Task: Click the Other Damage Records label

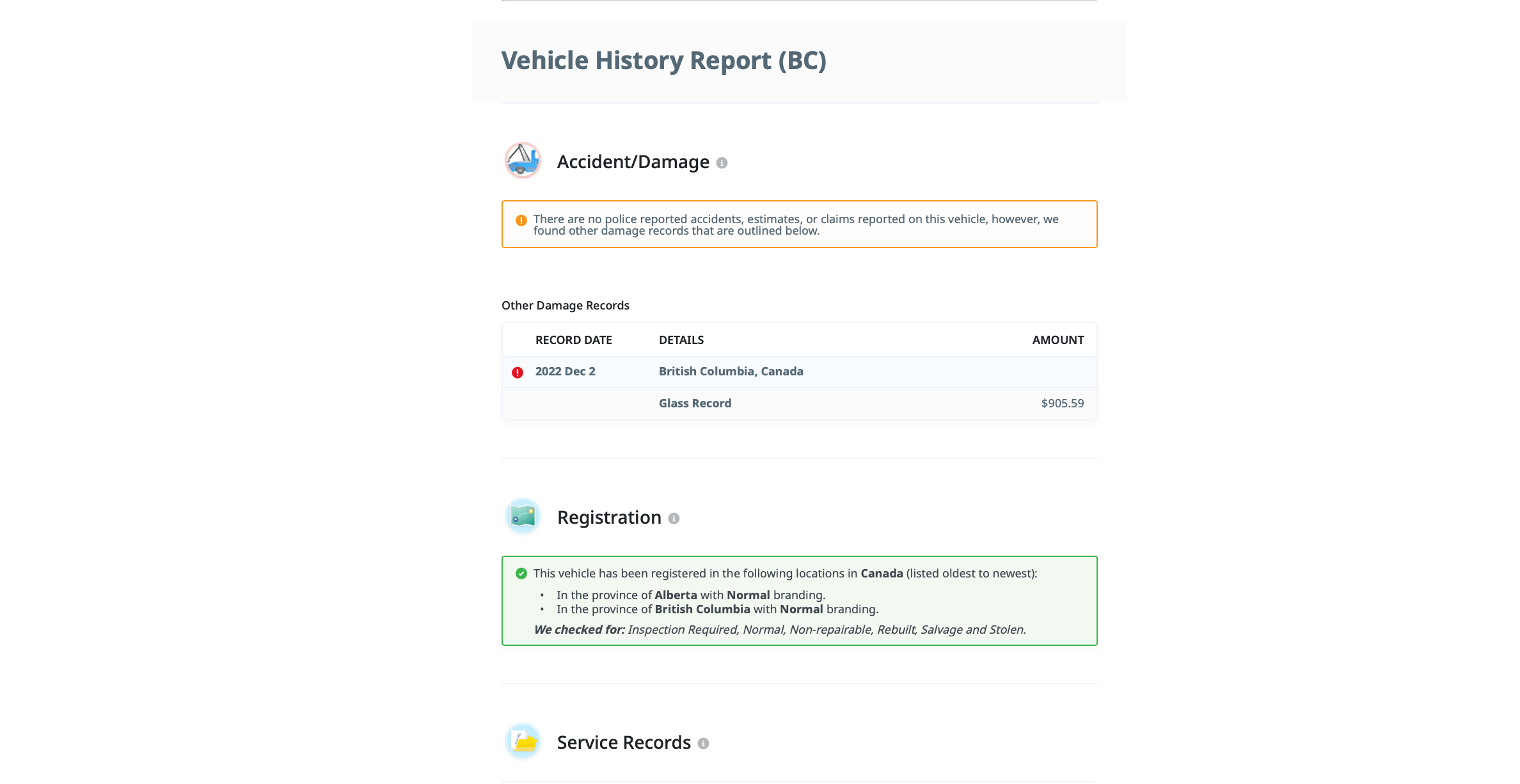Action: point(566,306)
